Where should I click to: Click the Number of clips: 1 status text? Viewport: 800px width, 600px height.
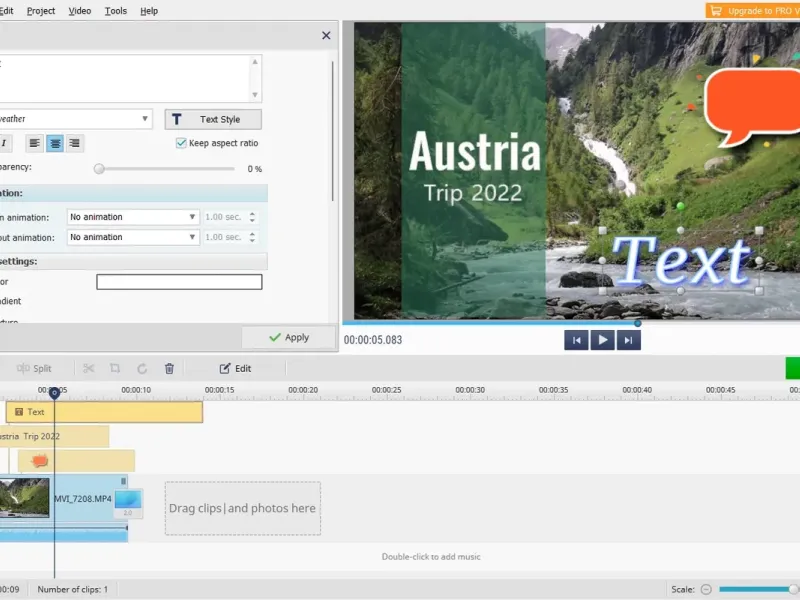[72, 589]
